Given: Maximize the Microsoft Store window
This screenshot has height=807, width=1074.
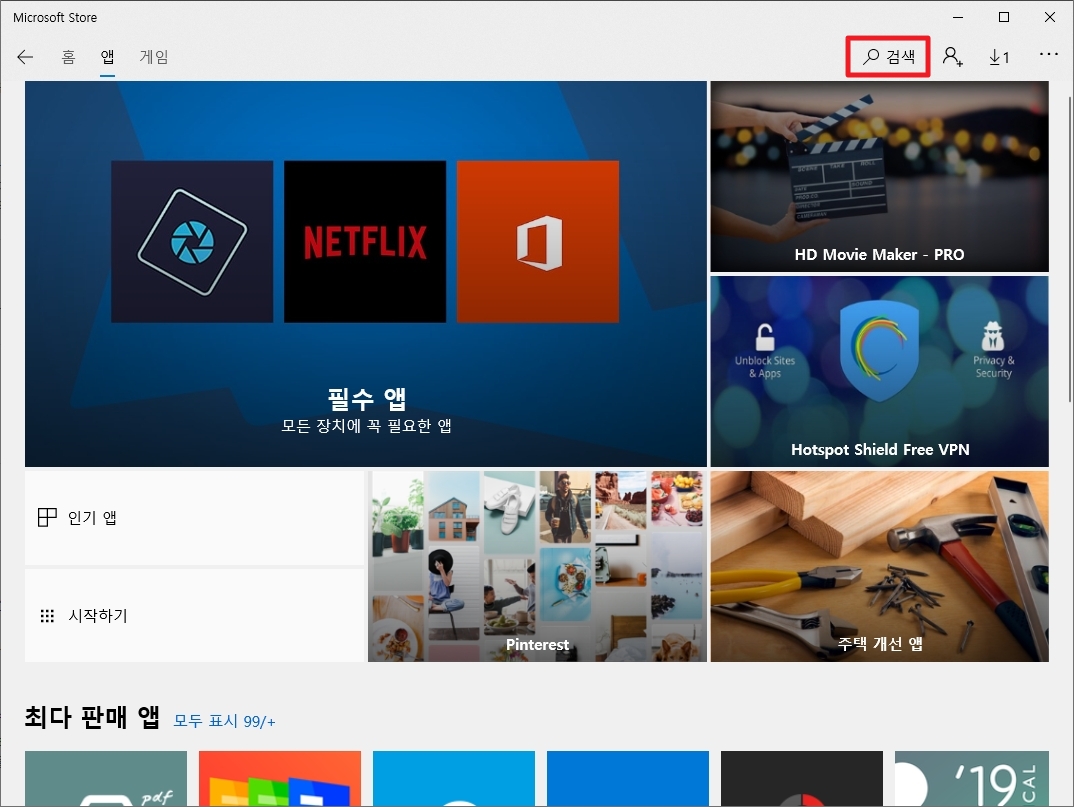Looking at the screenshot, I should [x=1003, y=17].
